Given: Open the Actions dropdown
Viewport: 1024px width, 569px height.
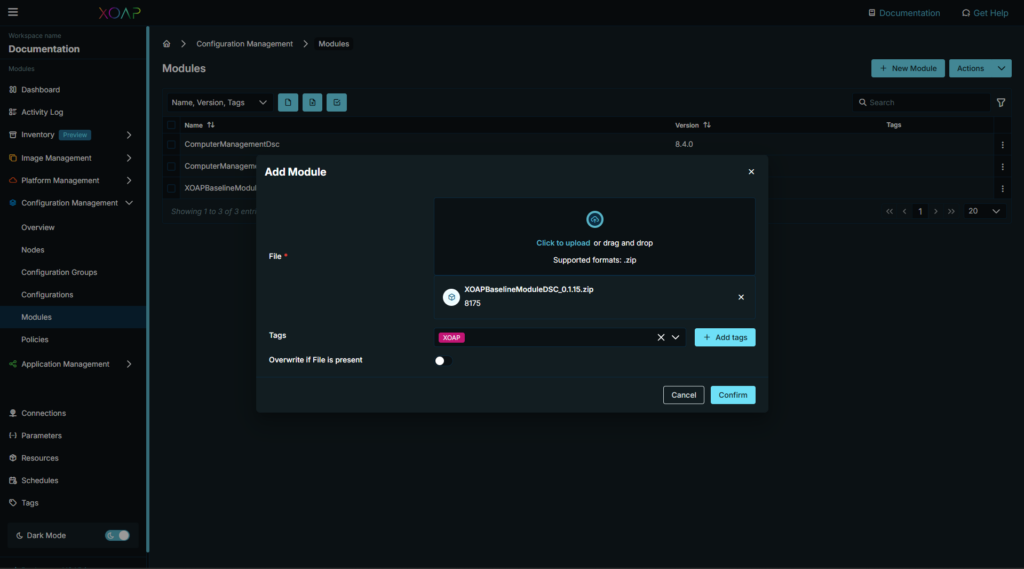Looking at the screenshot, I should [979, 68].
